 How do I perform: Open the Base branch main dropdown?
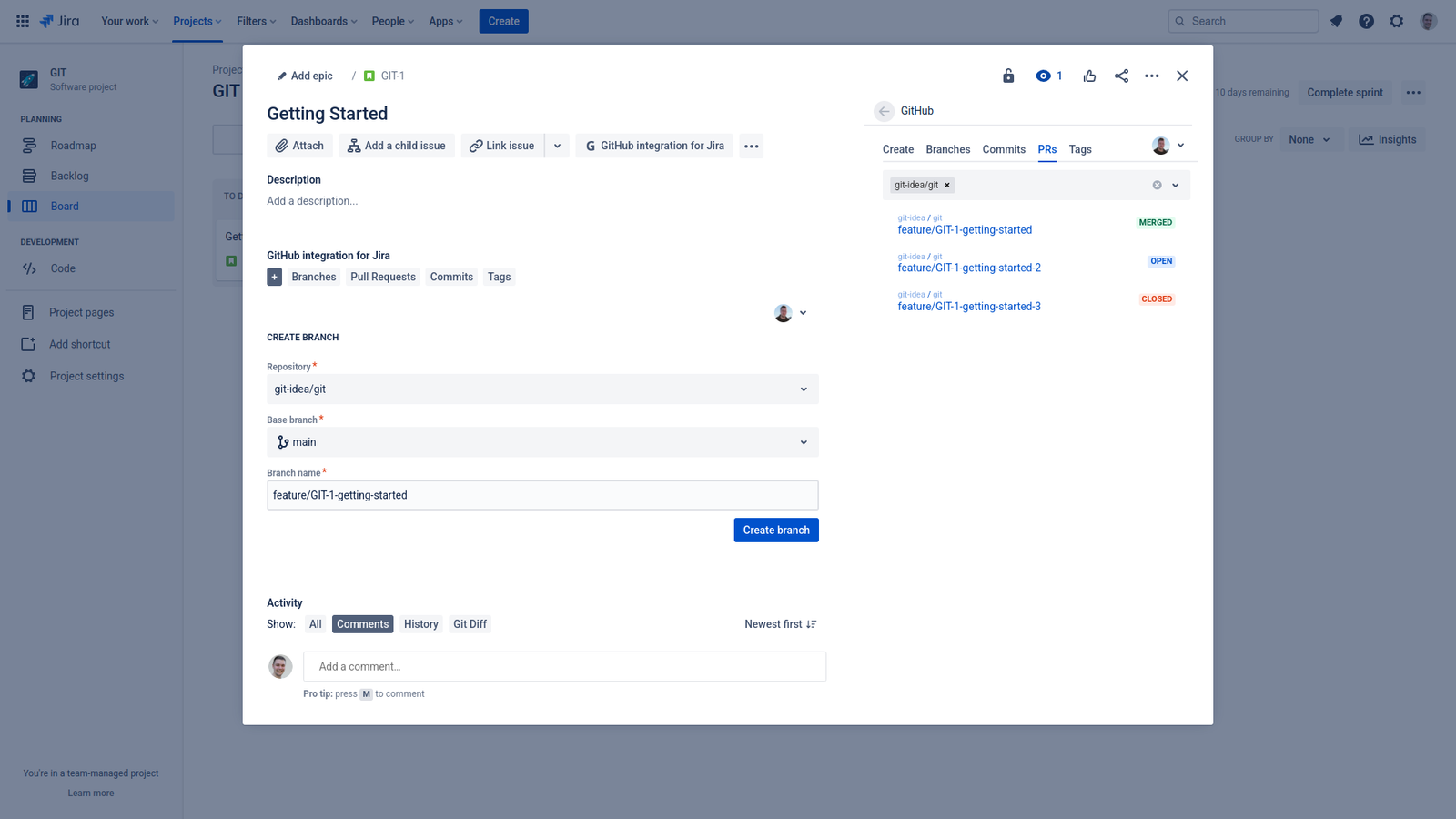542,442
